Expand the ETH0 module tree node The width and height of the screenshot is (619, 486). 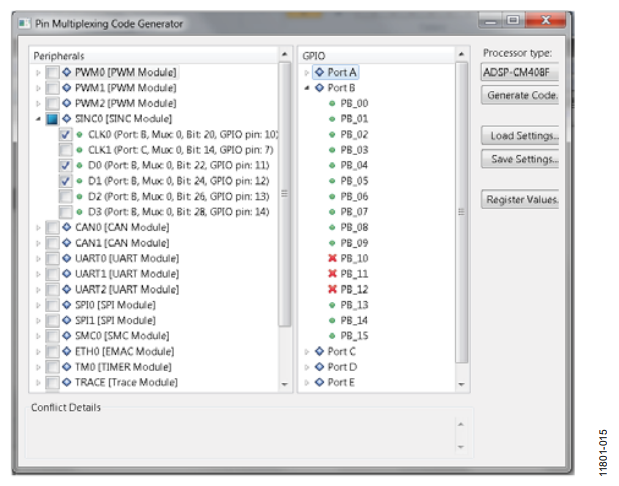38,351
